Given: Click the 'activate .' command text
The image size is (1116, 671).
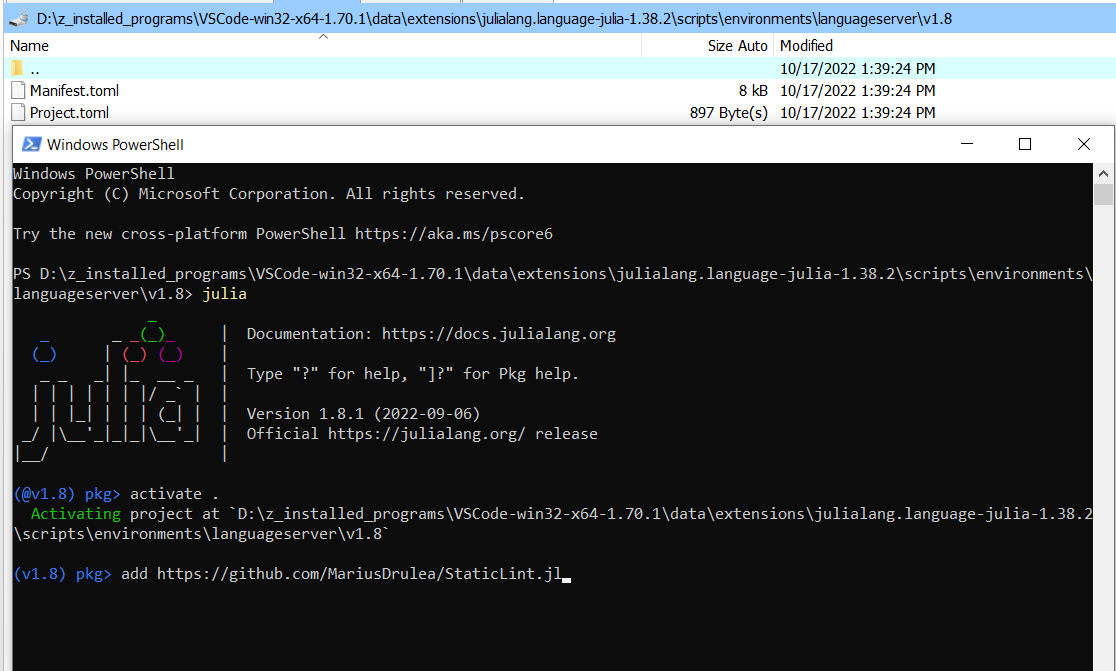Looking at the screenshot, I should pyautogui.click(x=174, y=494).
